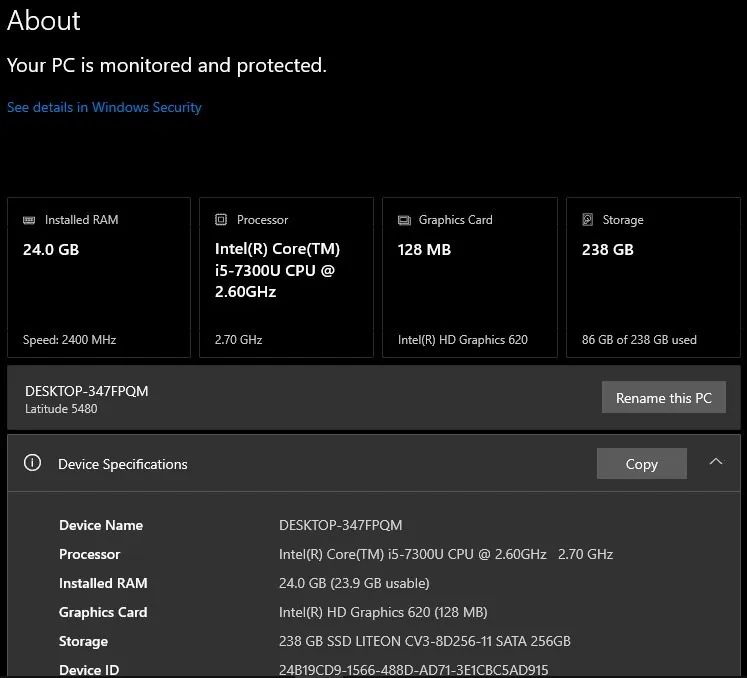Select the Graphics Card card showing 128 MB

click(x=470, y=277)
